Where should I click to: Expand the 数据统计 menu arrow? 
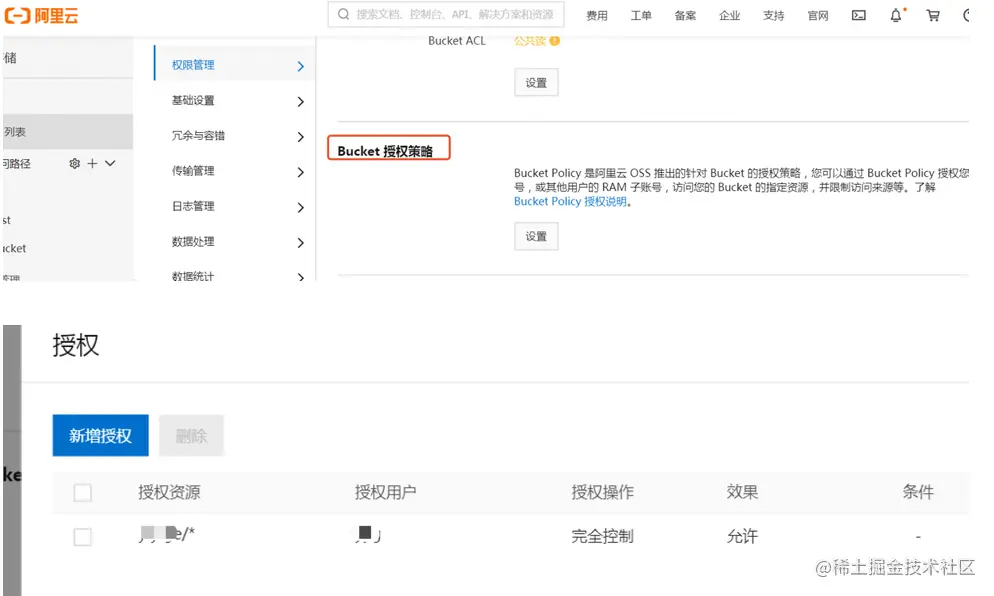click(300, 276)
